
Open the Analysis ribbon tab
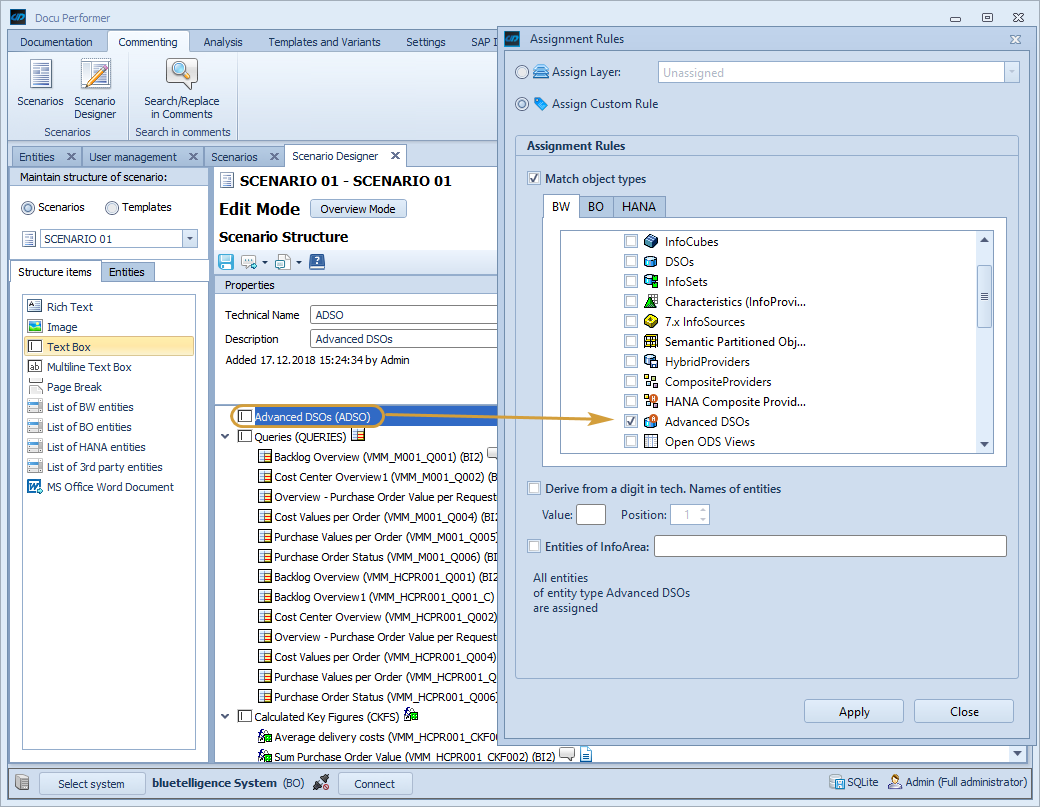point(223,42)
